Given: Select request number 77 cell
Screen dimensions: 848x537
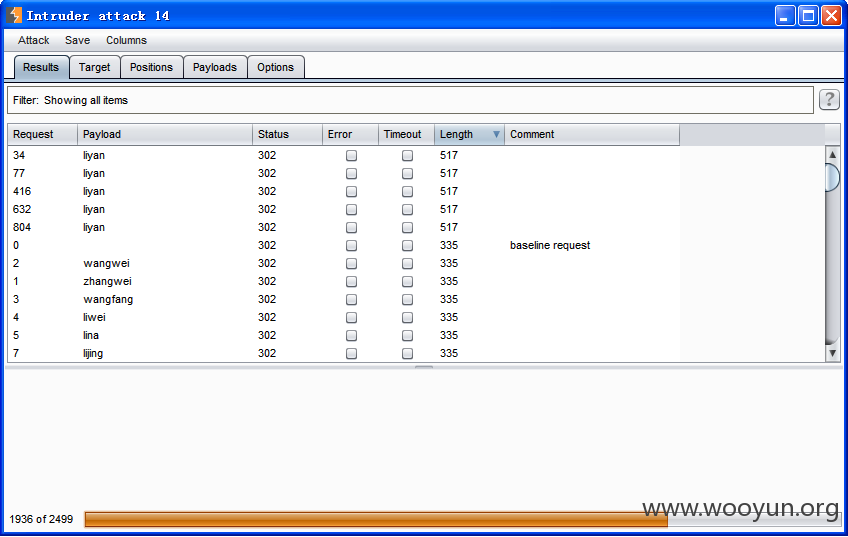Looking at the screenshot, I should click(x=19, y=174).
